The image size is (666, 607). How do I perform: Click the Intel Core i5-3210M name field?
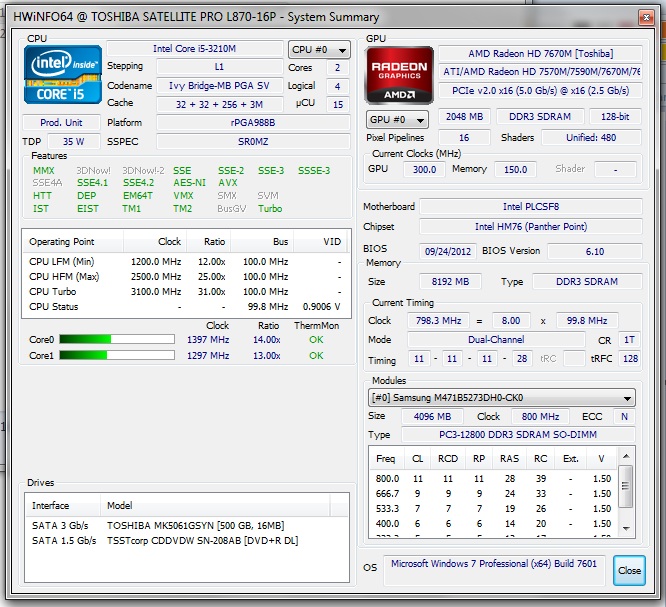pos(195,49)
